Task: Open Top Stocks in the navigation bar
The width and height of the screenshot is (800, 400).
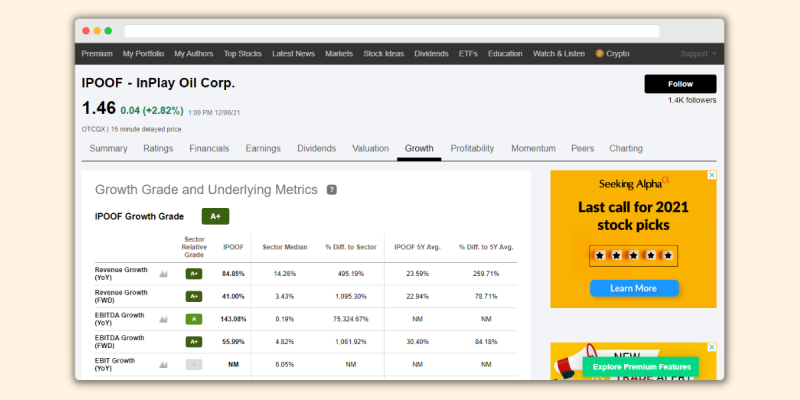Action: 243,54
